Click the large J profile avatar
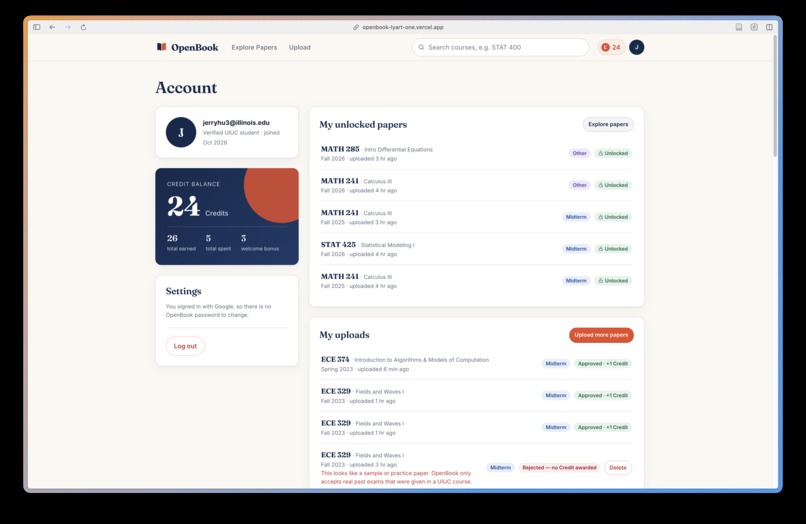The image size is (806, 524). pyautogui.click(x=181, y=132)
